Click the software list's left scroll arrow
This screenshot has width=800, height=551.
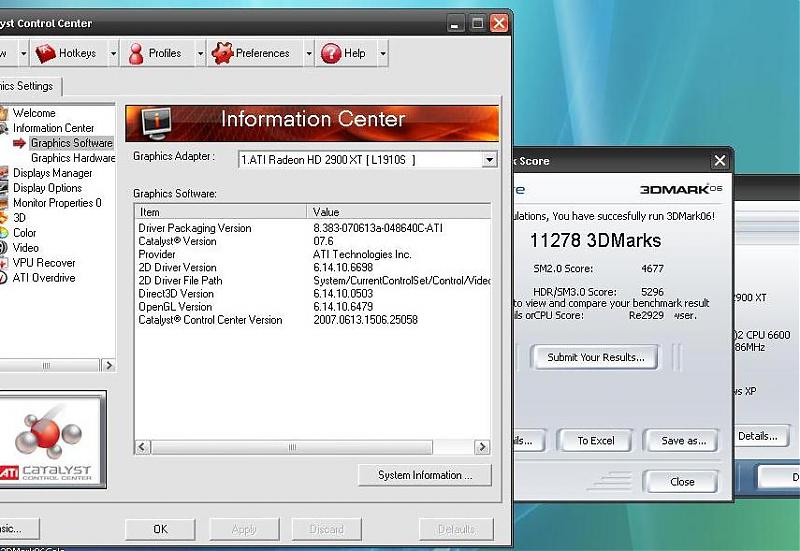coord(142,447)
